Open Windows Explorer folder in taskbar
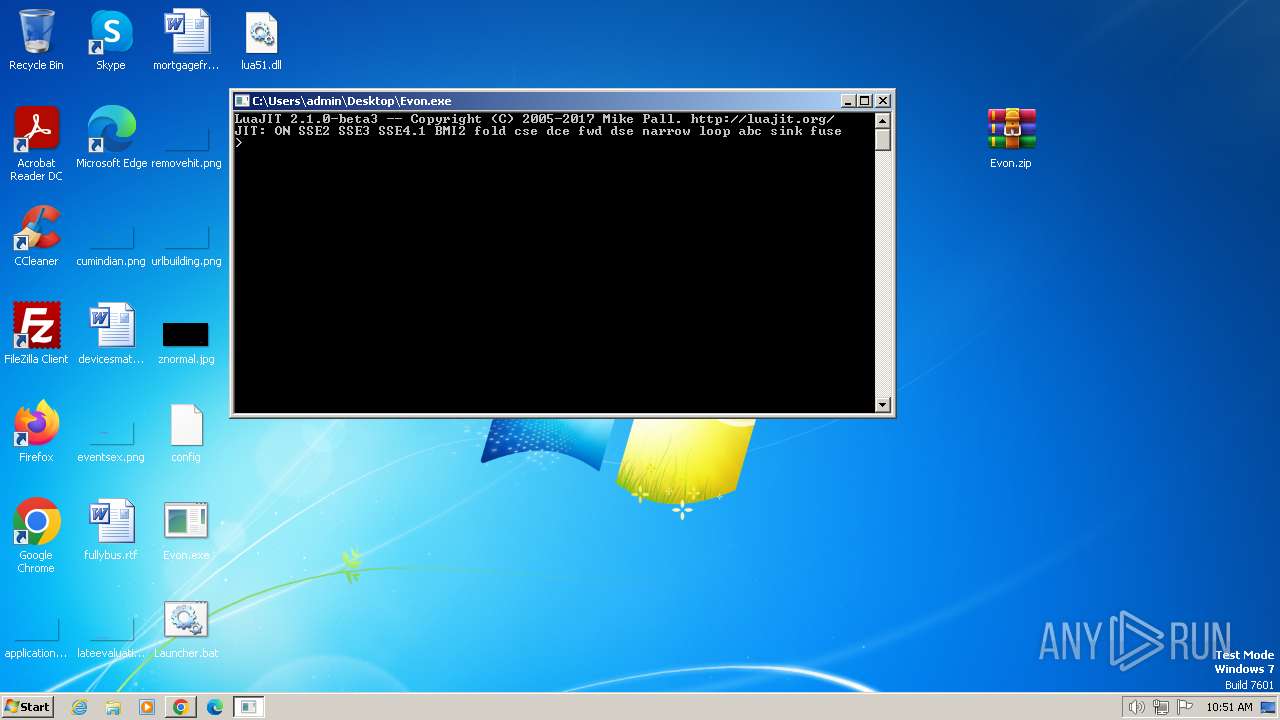Viewport: 1280px width, 720px height. click(113, 707)
